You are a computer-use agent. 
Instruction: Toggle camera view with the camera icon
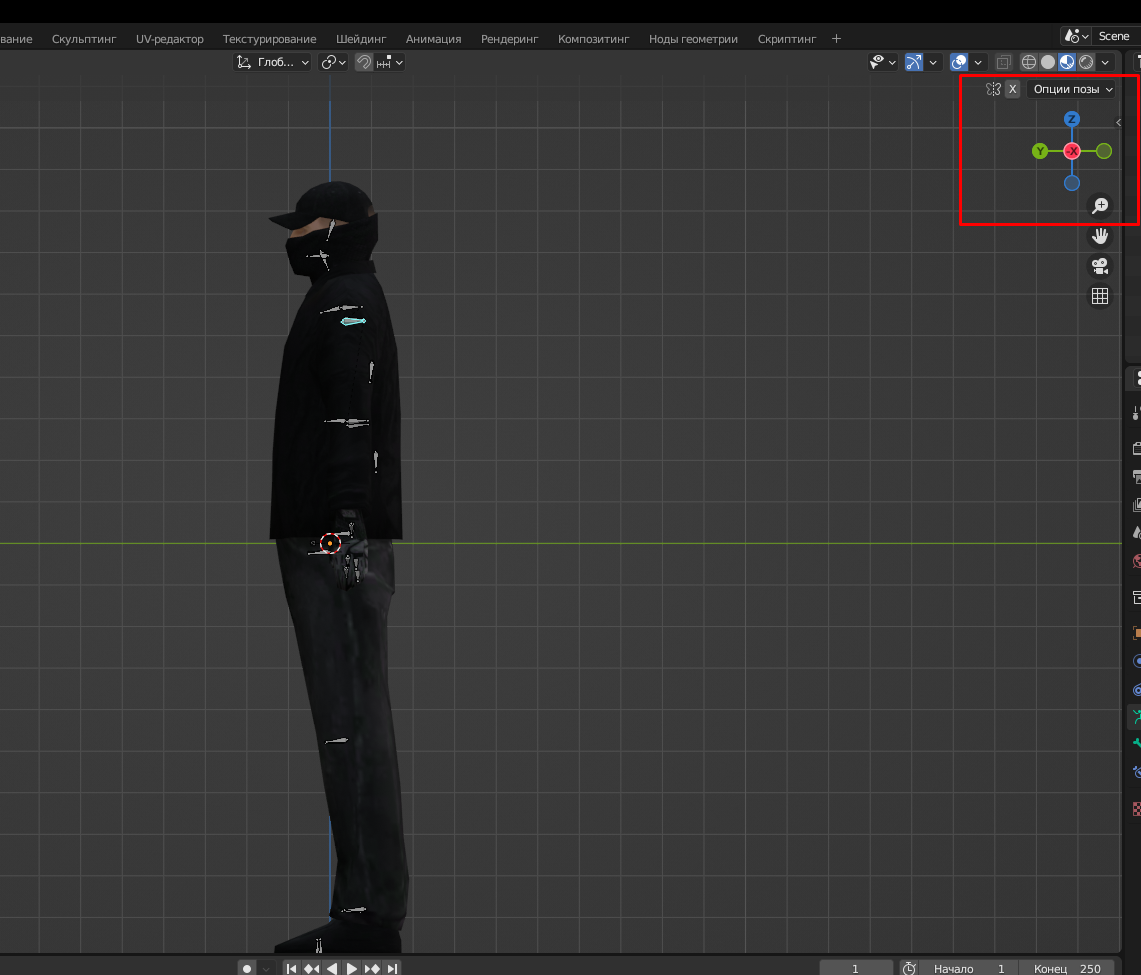(x=1100, y=266)
